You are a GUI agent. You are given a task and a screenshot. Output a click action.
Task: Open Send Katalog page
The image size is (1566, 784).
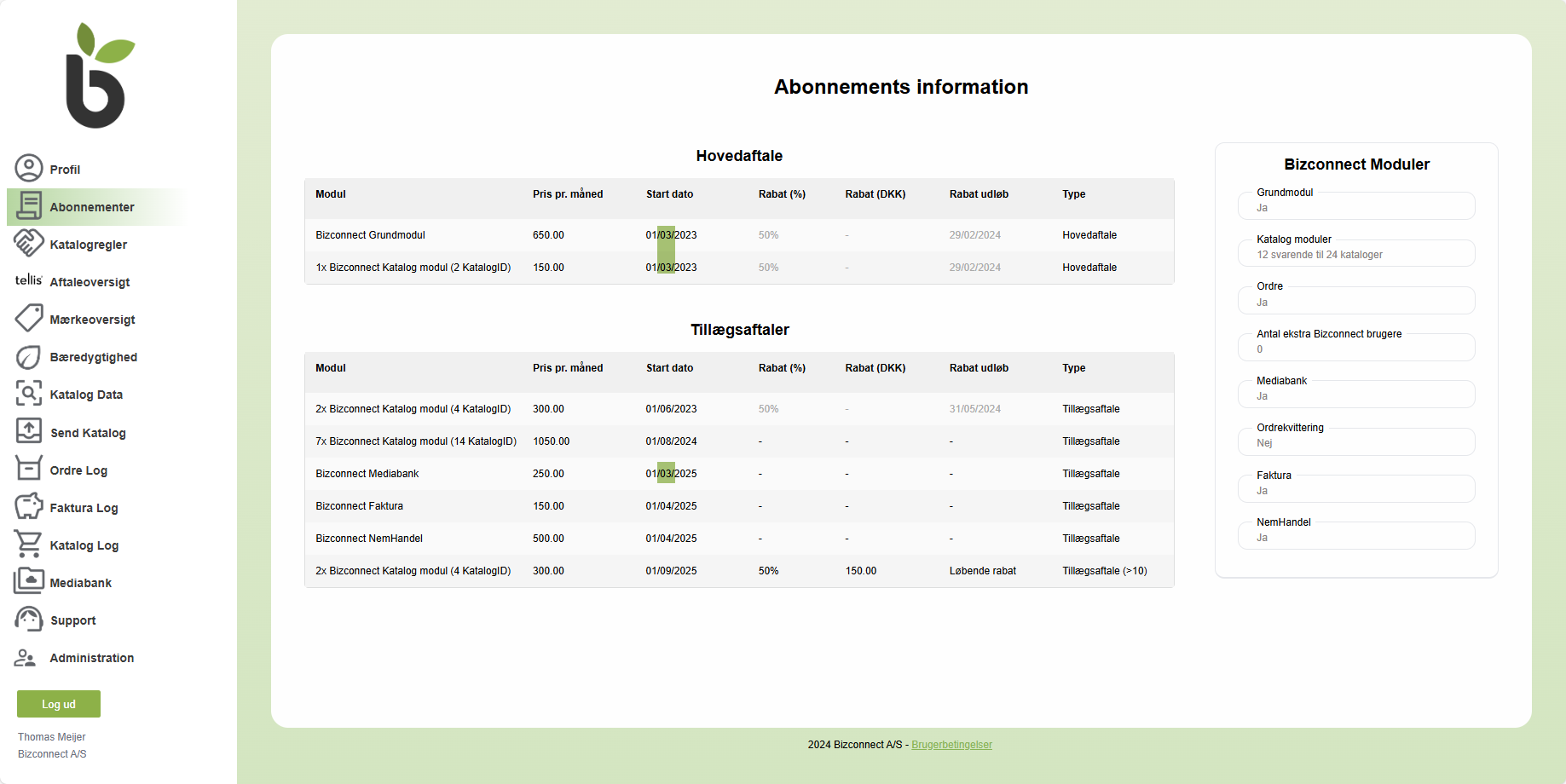[88, 433]
